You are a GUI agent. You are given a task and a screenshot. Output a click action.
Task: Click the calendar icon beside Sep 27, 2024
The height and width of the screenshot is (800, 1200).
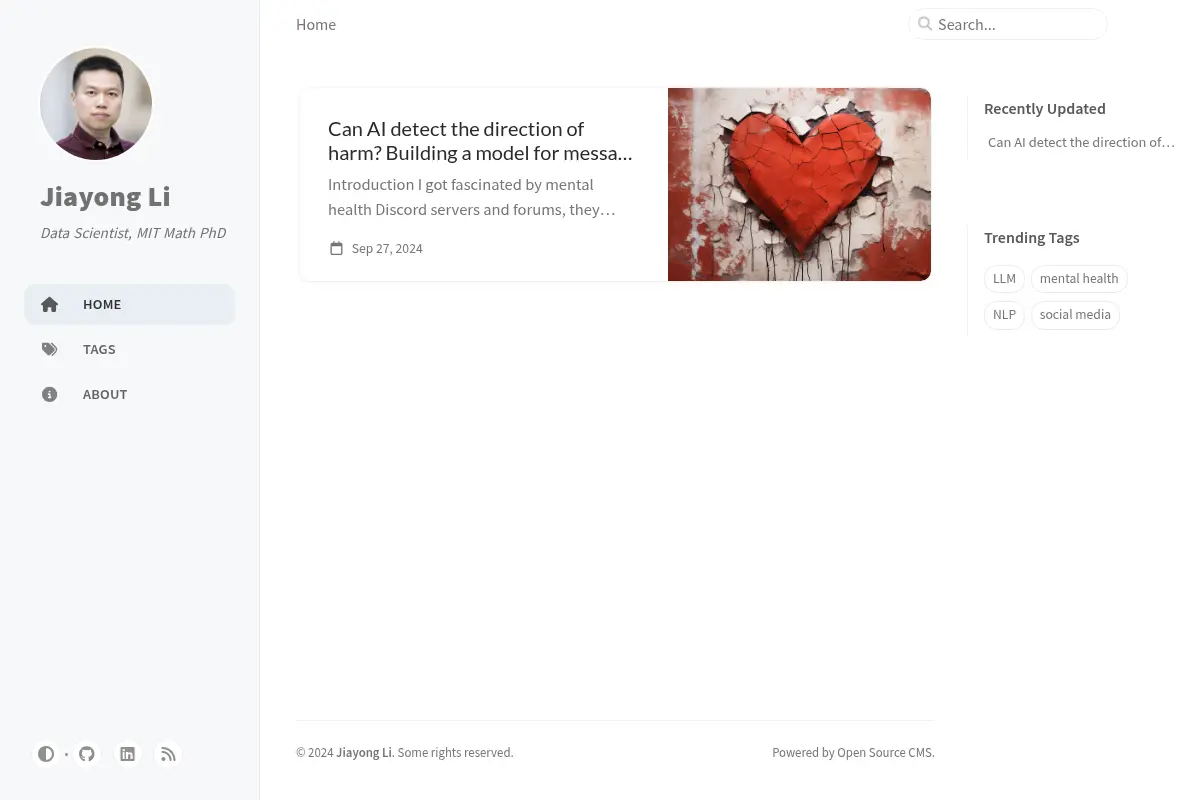click(x=336, y=248)
